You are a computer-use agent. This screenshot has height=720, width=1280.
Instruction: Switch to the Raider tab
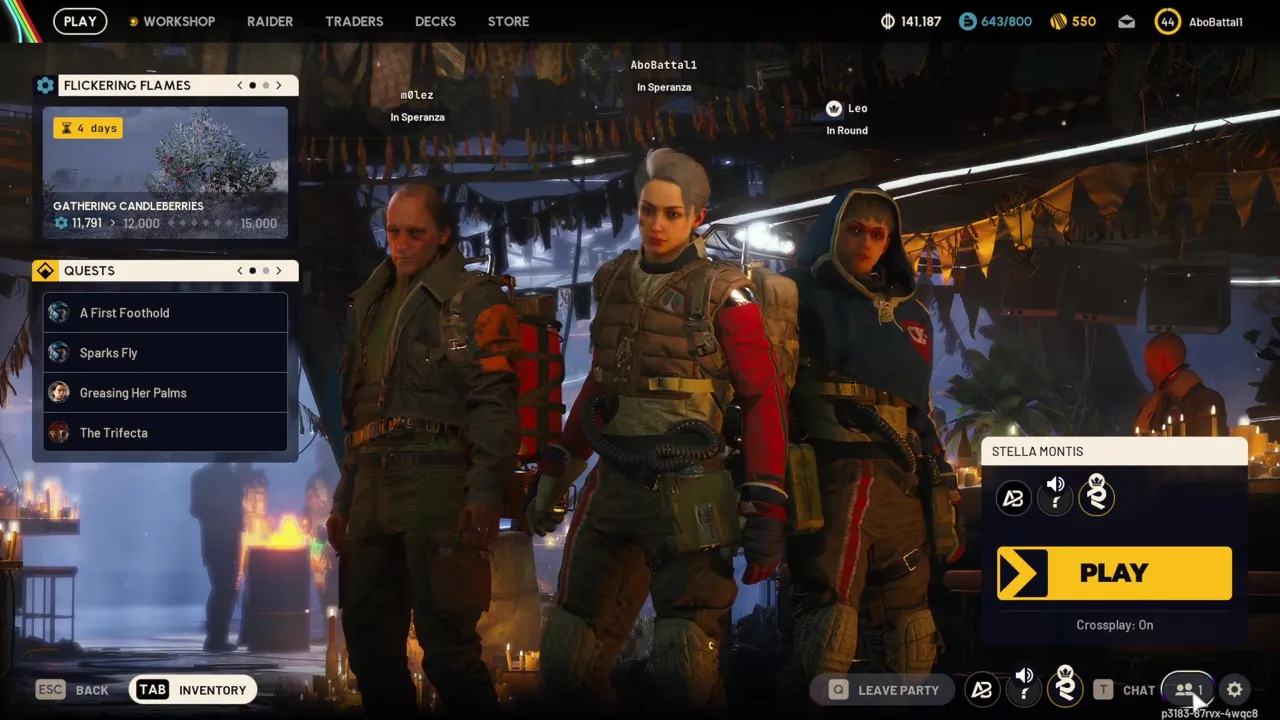270,21
